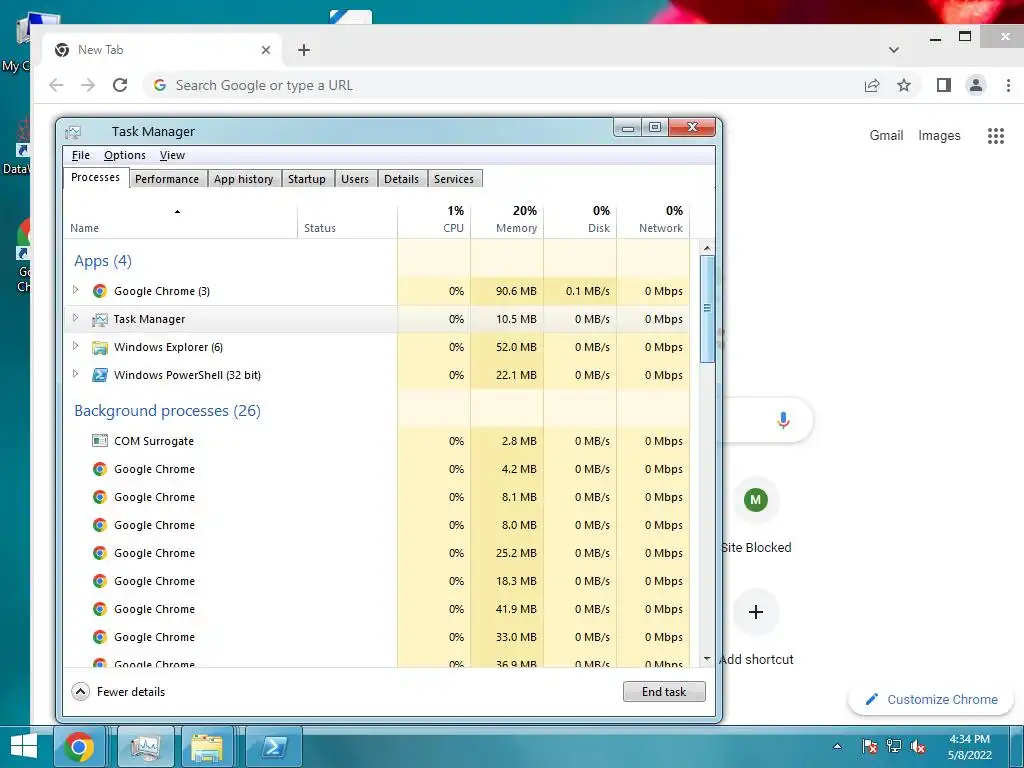Close the New Tab tab
This screenshot has width=1024, height=768.
tap(266, 50)
